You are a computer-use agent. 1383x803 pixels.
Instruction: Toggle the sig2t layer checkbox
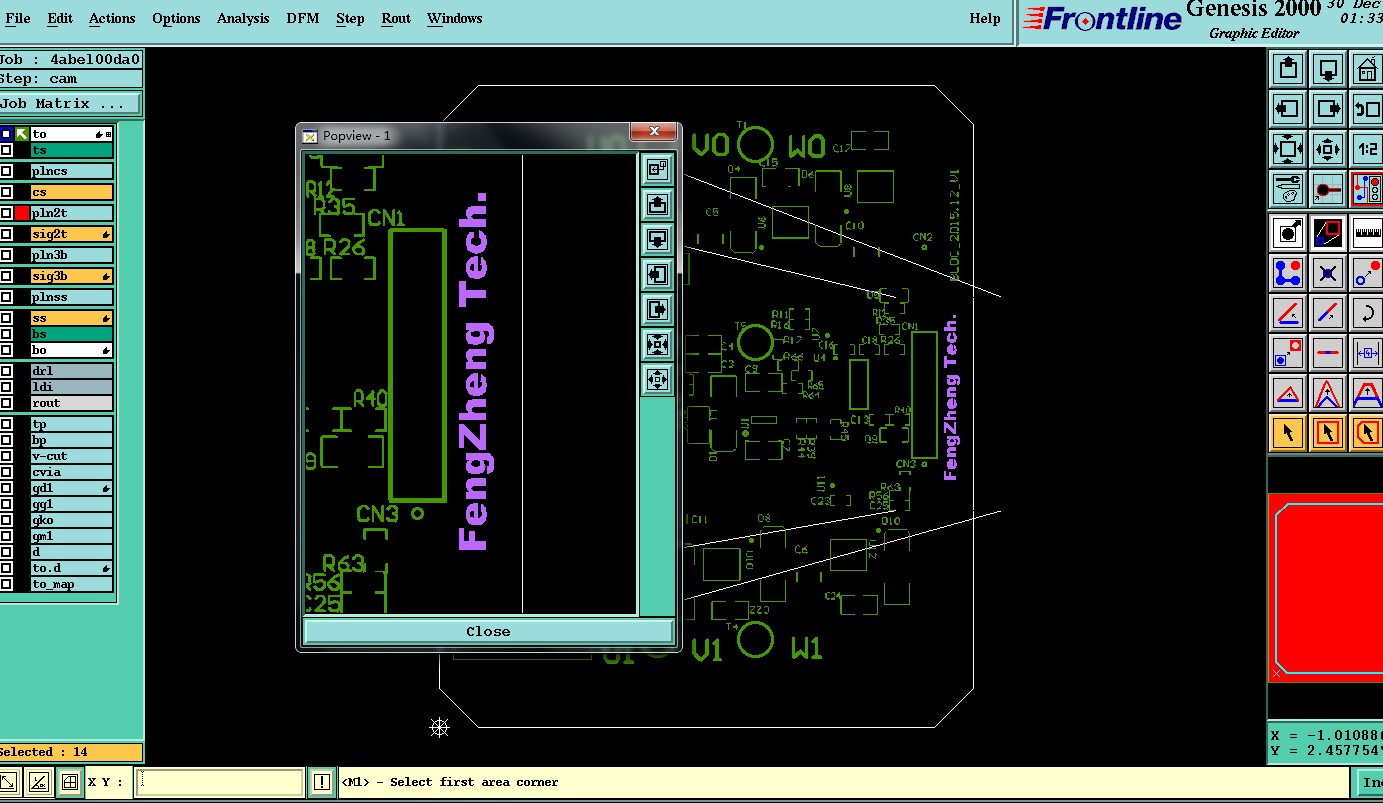tap(7, 234)
